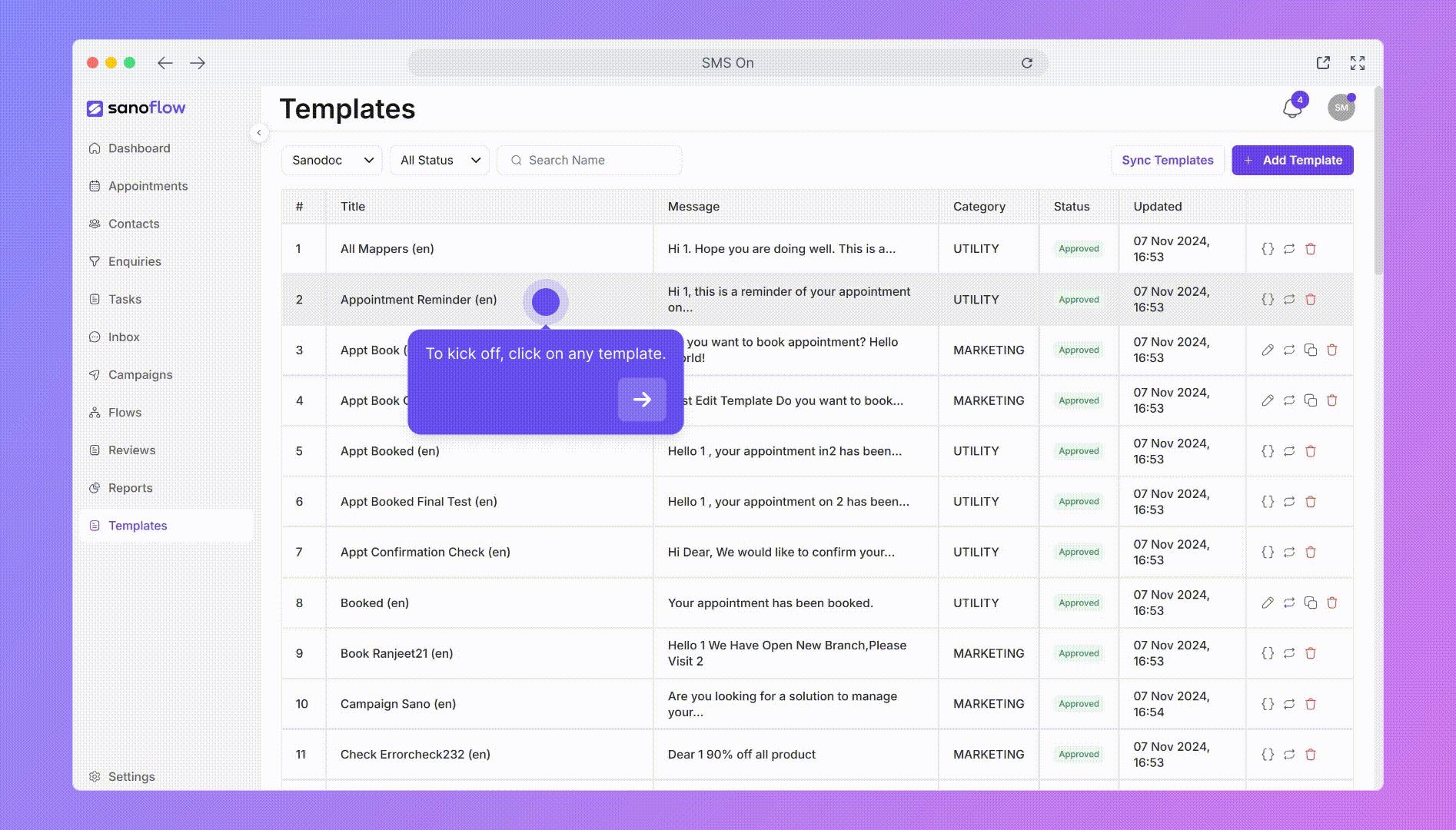1456x830 pixels.
Task: Click the Add Template button
Action: tap(1292, 161)
